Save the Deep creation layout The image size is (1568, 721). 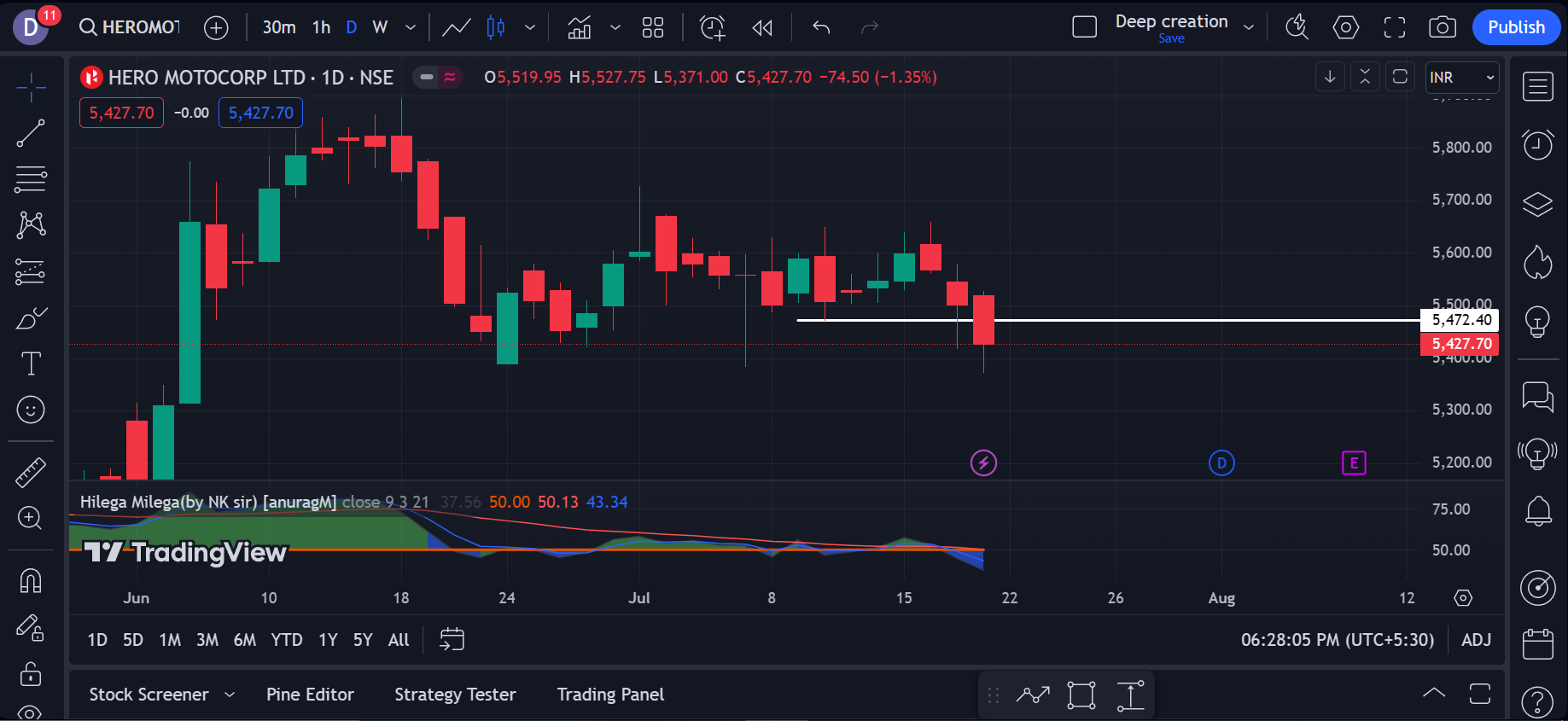pyautogui.click(x=1171, y=38)
